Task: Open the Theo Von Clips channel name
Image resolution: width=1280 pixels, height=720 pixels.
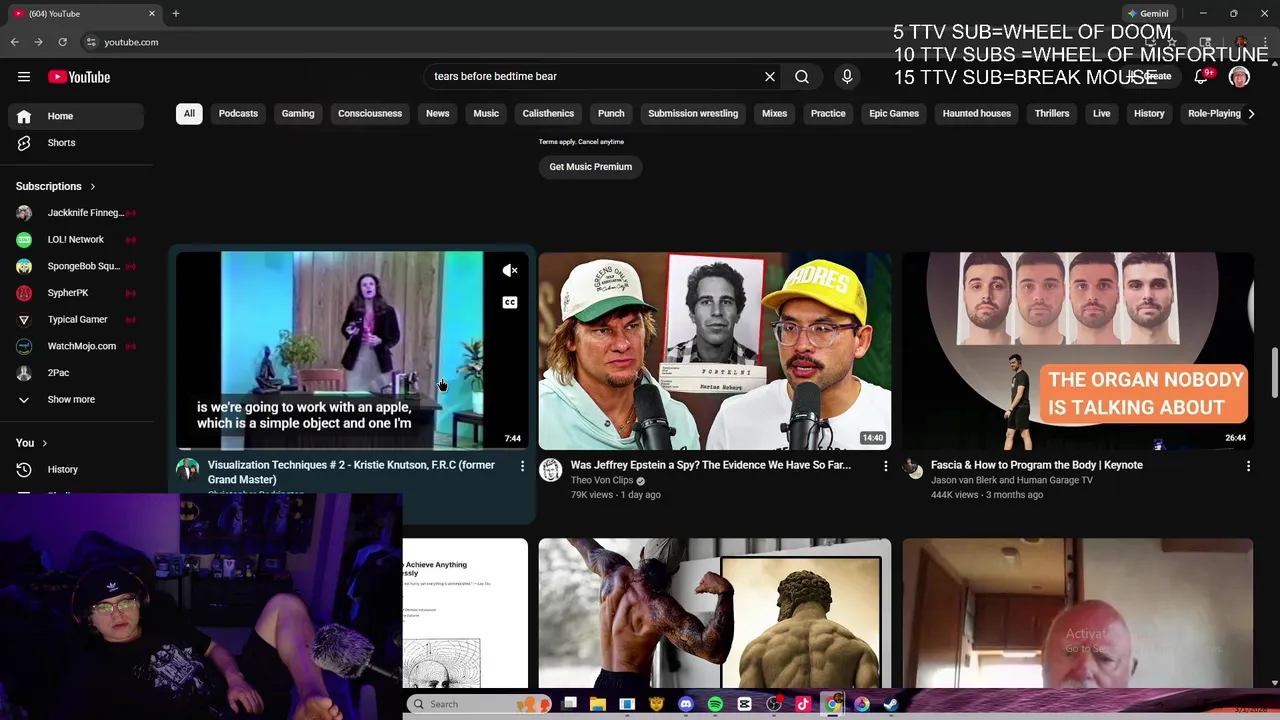Action: pos(601,481)
